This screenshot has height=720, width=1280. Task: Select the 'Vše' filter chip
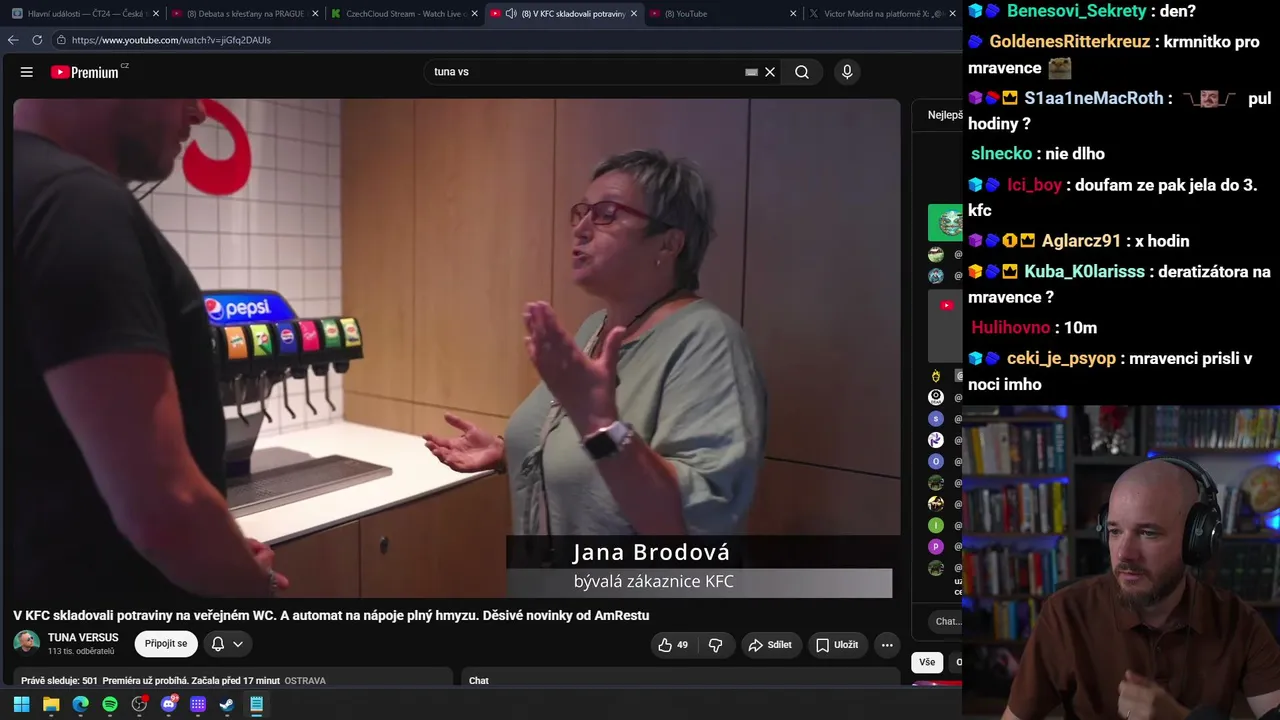pos(927,662)
